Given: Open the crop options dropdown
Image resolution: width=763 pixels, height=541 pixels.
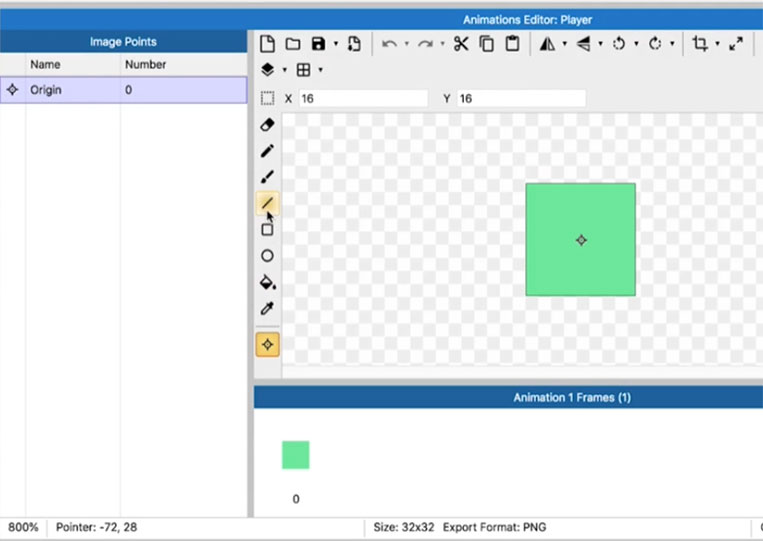Looking at the screenshot, I should coord(717,44).
